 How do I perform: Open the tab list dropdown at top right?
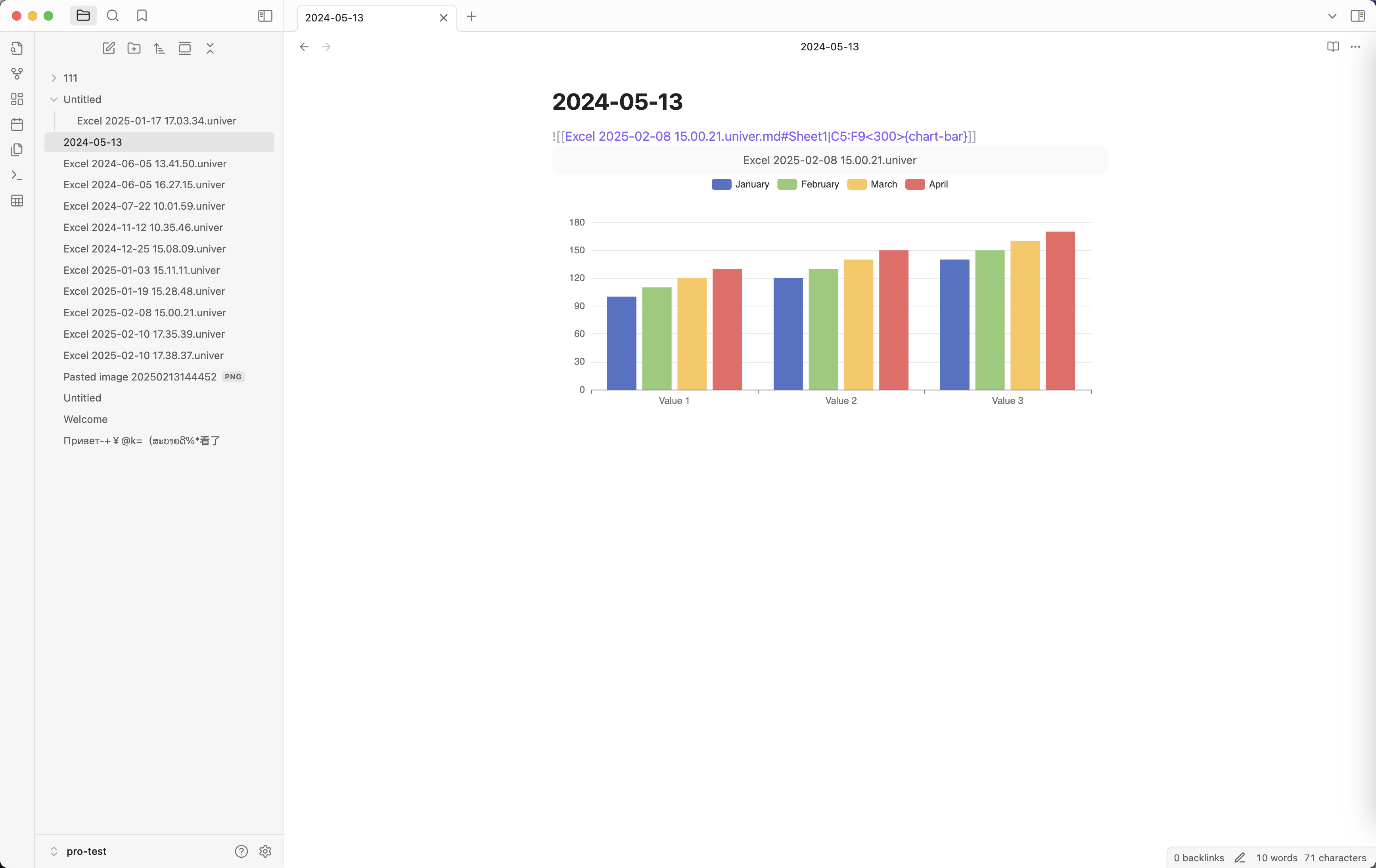(x=1332, y=16)
